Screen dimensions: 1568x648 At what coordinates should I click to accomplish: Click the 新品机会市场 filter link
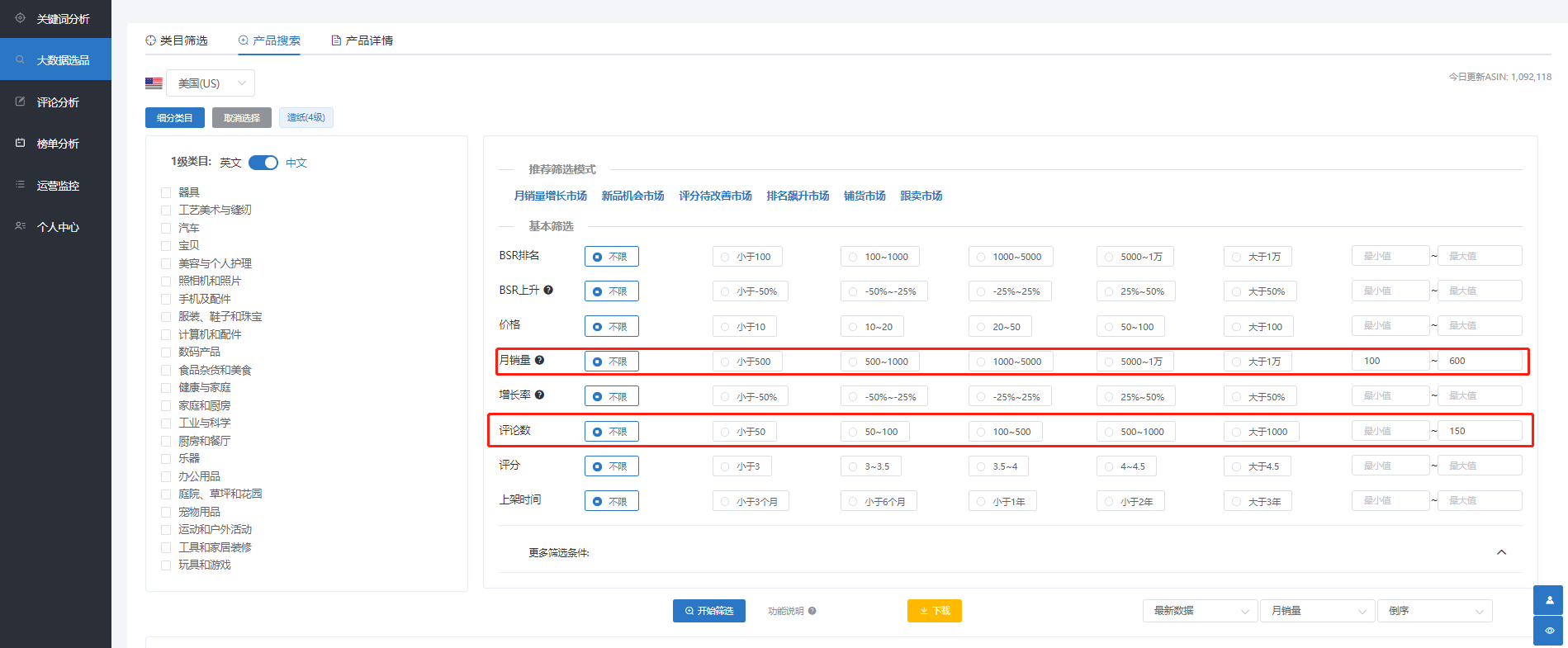(x=632, y=196)
